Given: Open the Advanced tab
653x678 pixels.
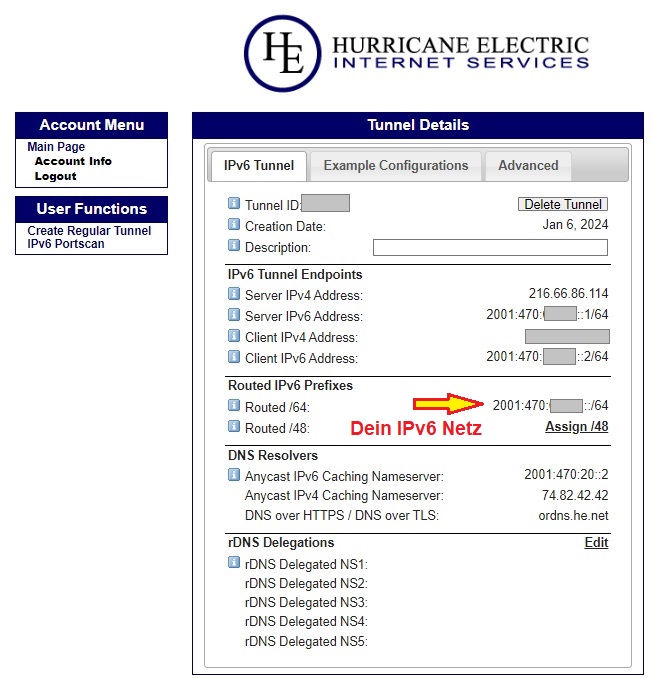Looking at the screenshot, I should [x=528, y=165].
